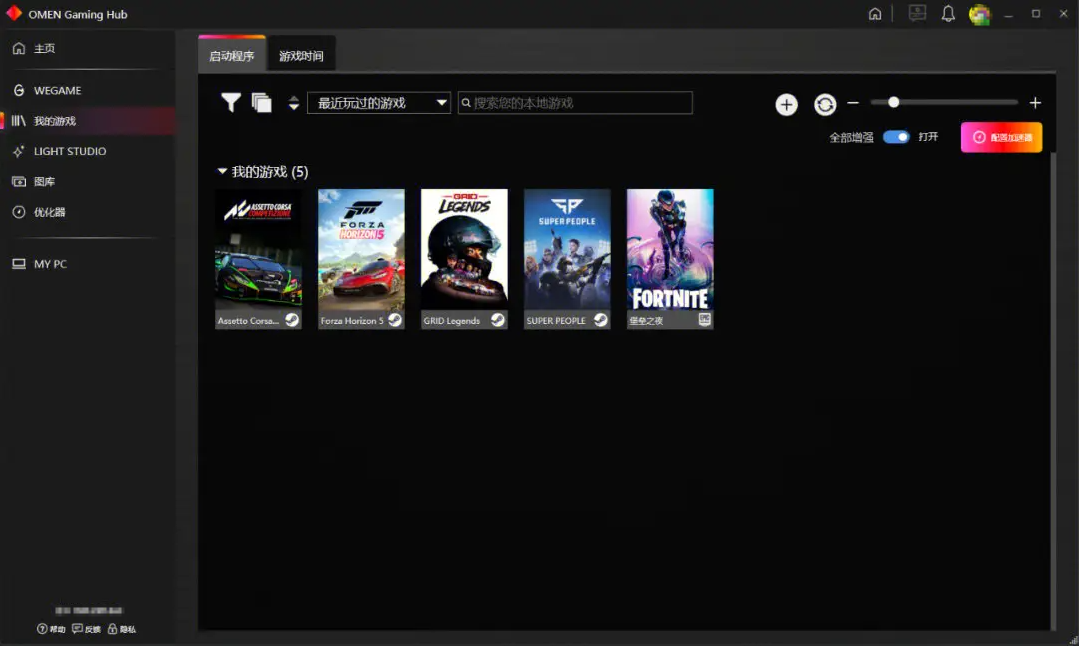The image size is (1079, 646).
Task: Click the filter funnel icon
Action: tap(231, 102)
